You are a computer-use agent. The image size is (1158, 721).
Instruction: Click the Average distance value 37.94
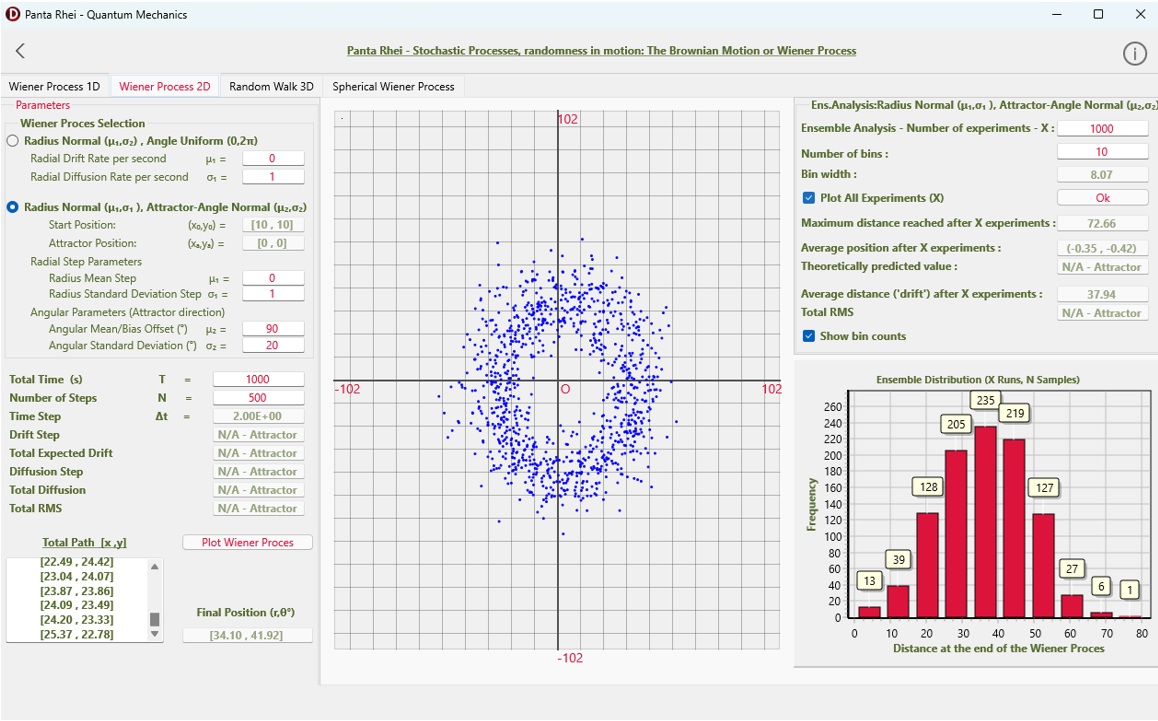pos(1103,294)
